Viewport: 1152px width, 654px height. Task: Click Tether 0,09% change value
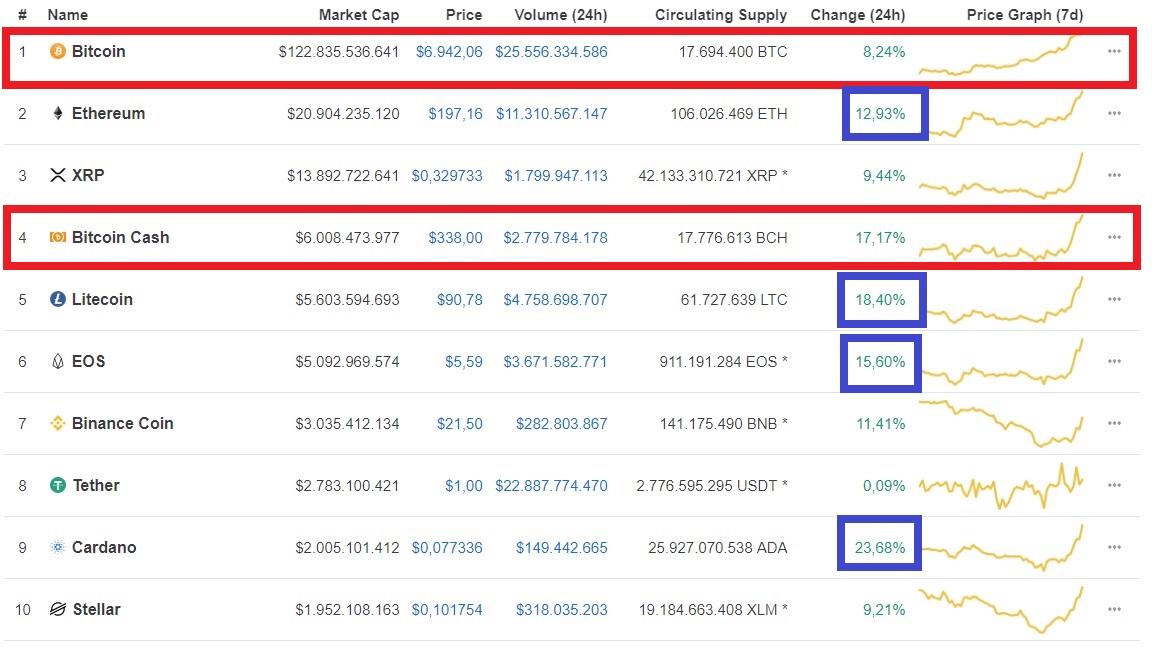(x=884, y=486)
